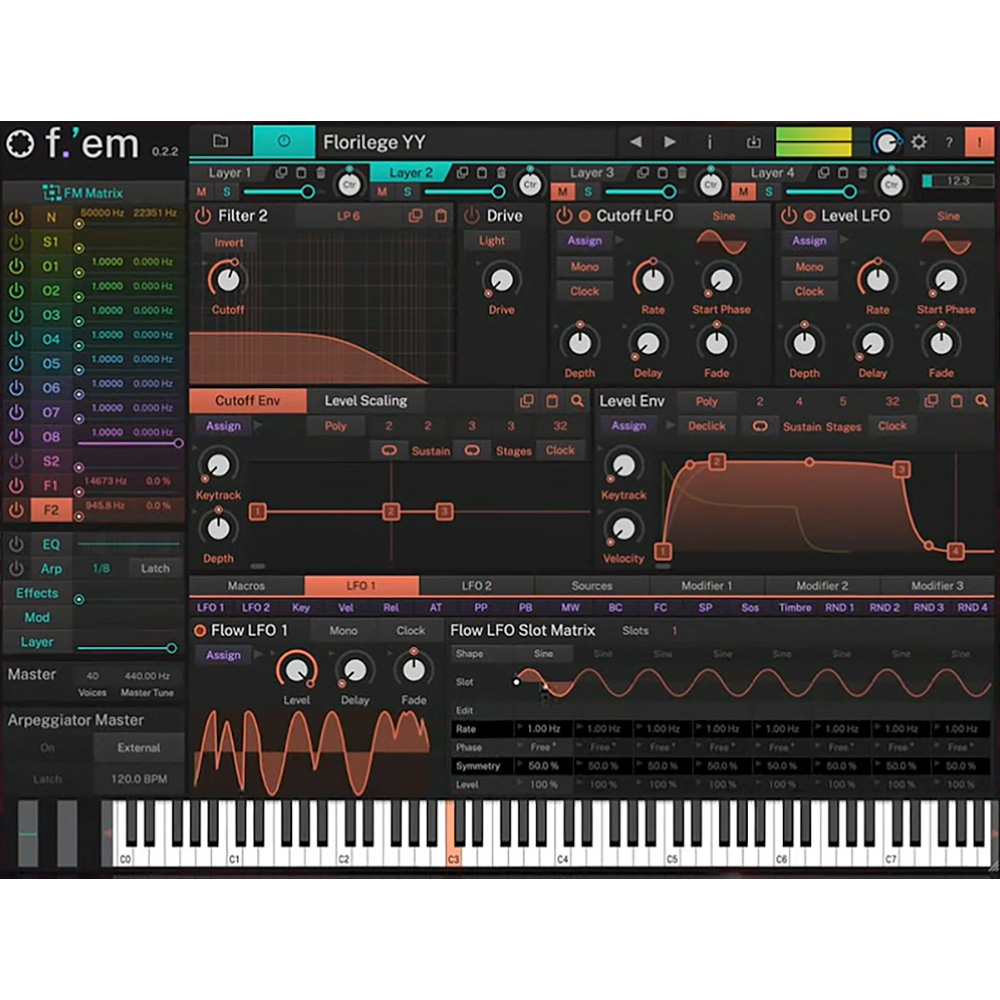This screenshot has width=1000, height=1000.
Task: Click the Master Tune 440.00 Hz field
Action: pyautogui.click(x=147, y=675)
